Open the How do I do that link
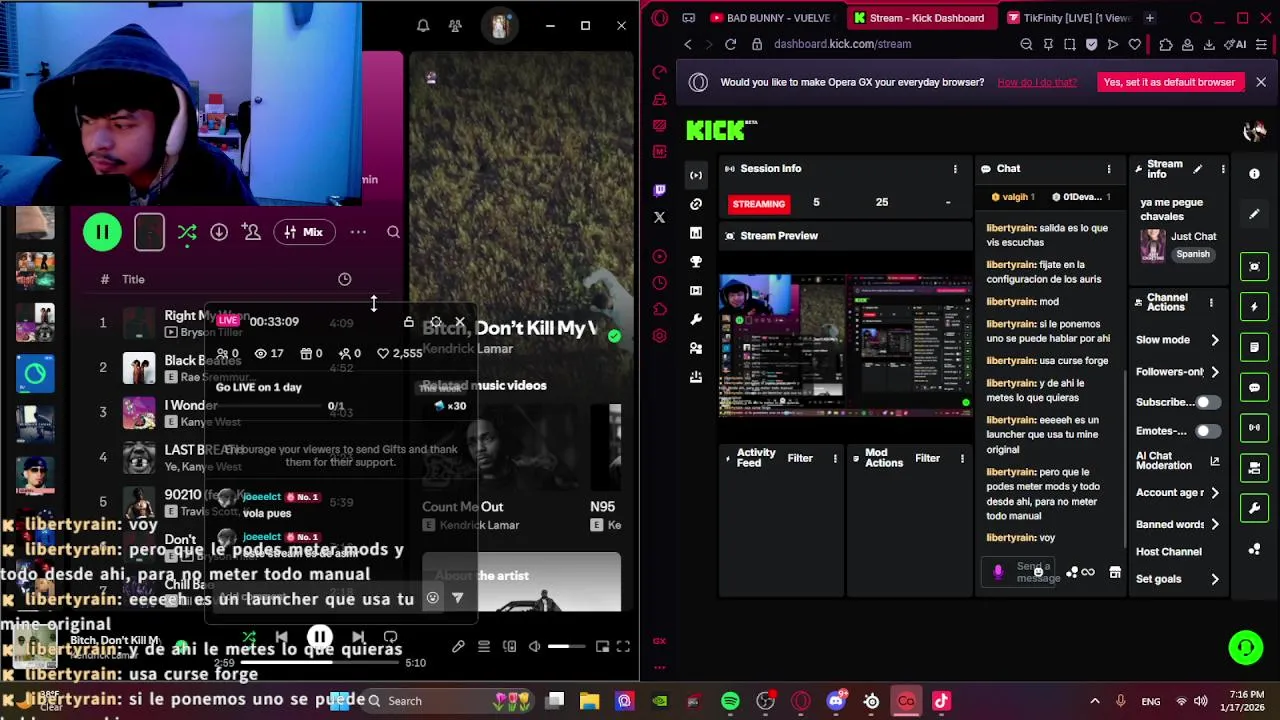 (x=1037, y=82)
